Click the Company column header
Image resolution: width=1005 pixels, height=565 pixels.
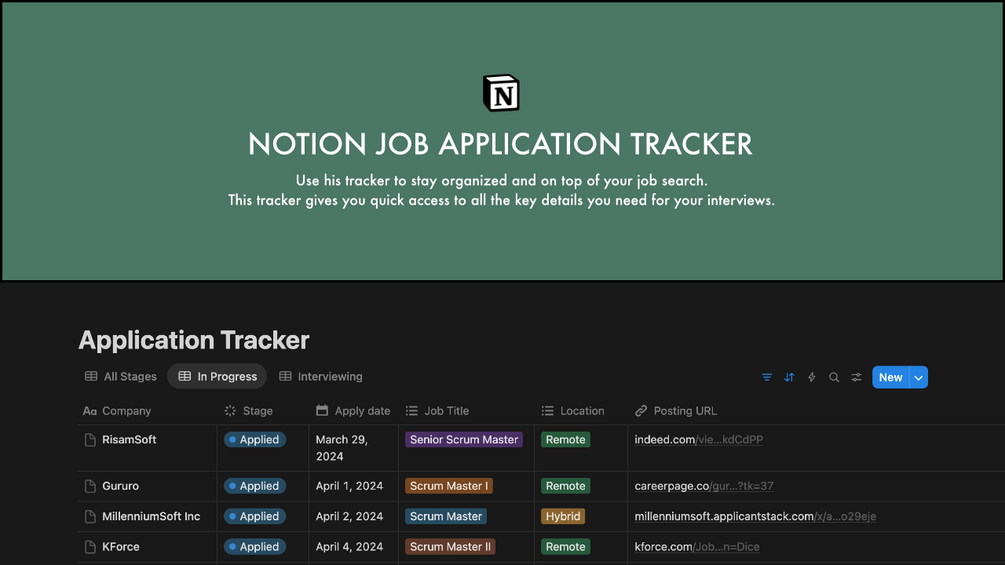117,411
